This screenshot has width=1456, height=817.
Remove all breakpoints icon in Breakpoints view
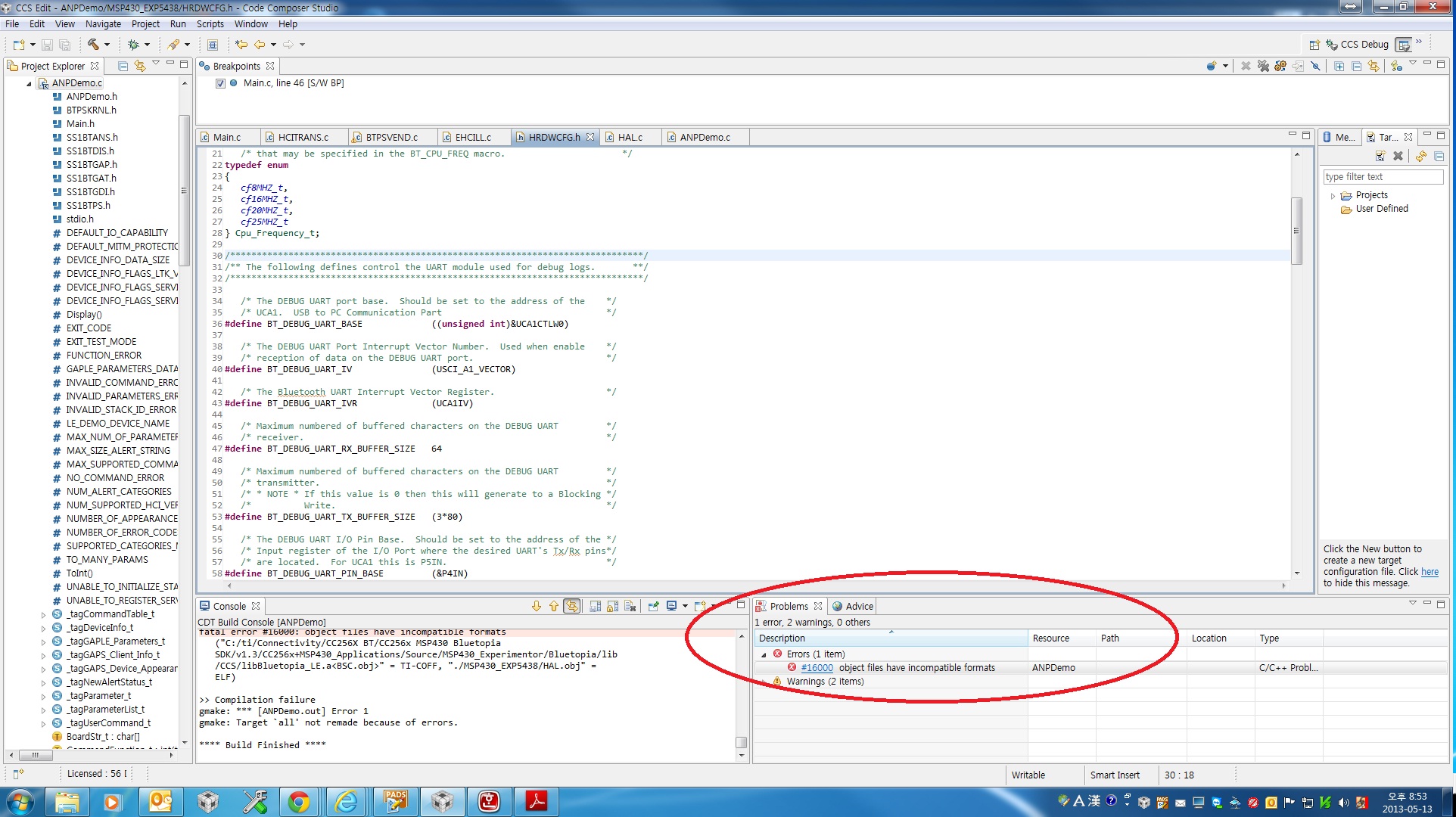tap(1263, 67)
